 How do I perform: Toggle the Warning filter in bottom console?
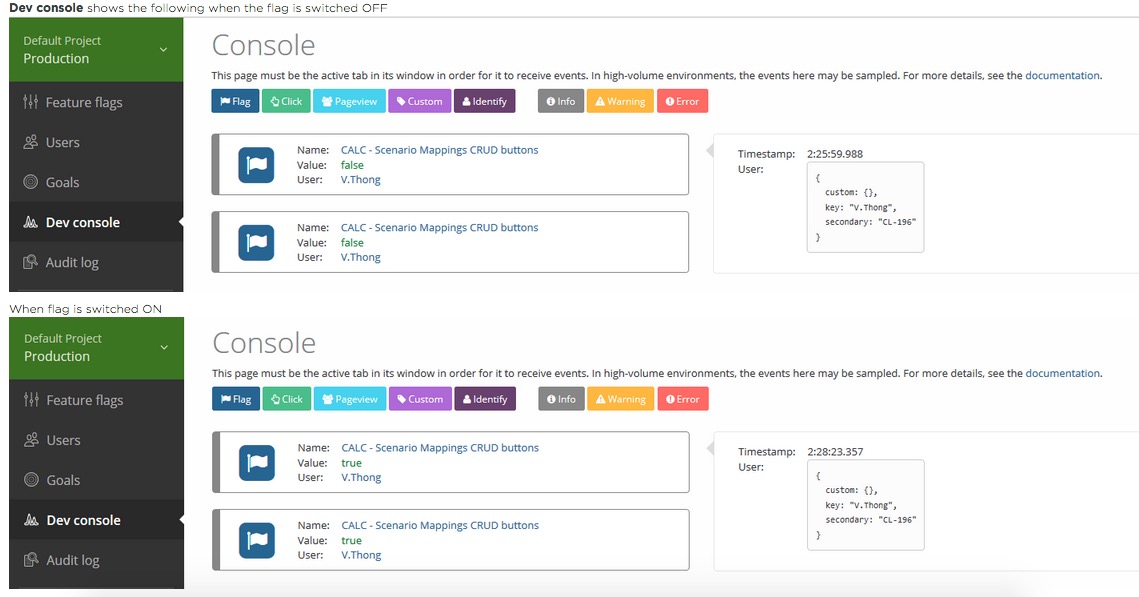(620, 399)
